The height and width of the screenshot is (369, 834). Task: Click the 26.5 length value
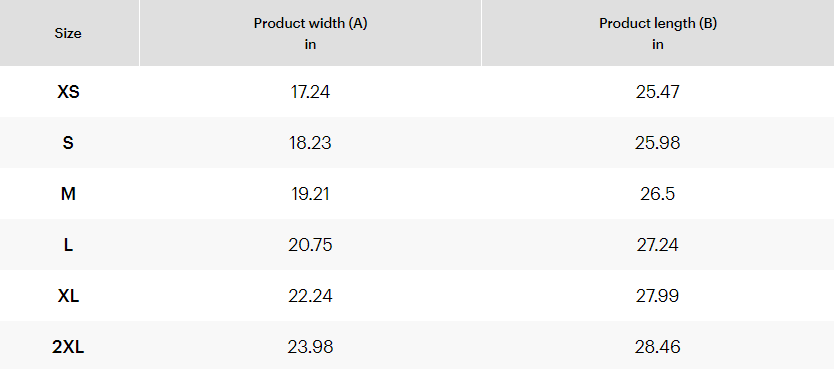click(658, 194)
